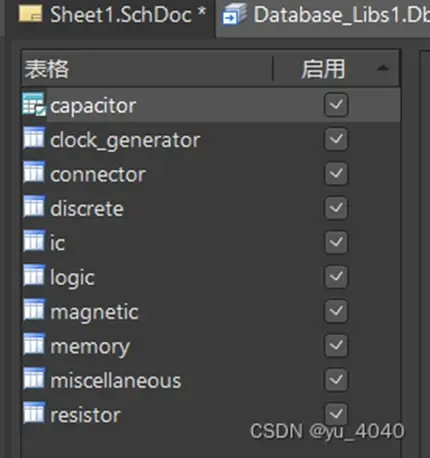
Task: Open the Database_Libs1 document tab
Action: coord(325,15)
